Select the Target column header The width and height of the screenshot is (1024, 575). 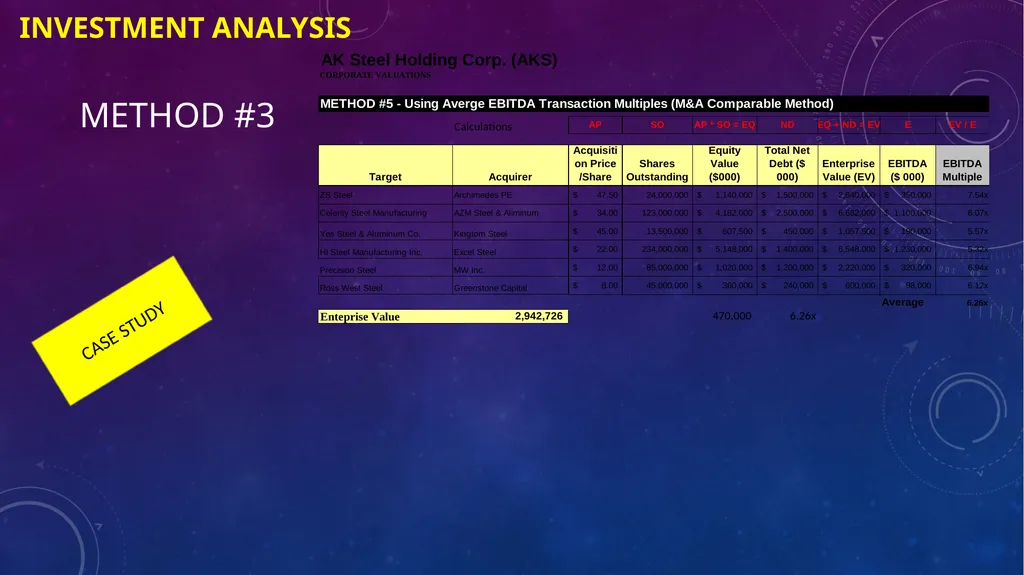click(x=385, y=165)
